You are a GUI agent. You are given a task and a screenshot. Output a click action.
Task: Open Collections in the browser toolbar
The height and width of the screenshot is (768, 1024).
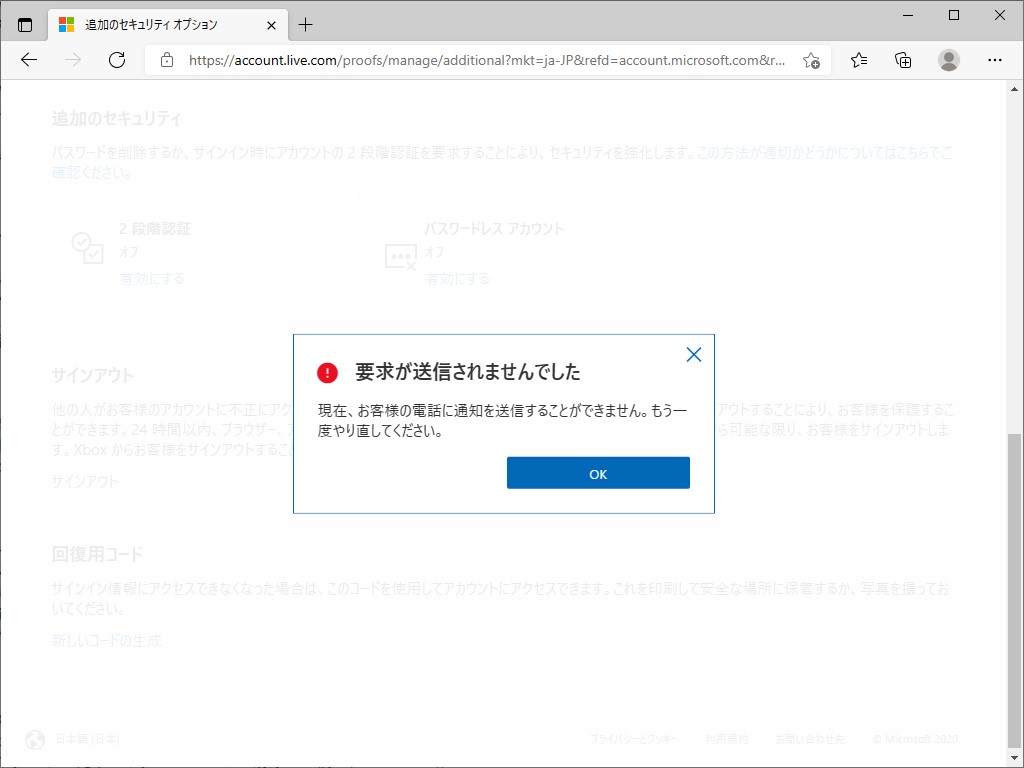pyautogui.click(x=903, y=60)
